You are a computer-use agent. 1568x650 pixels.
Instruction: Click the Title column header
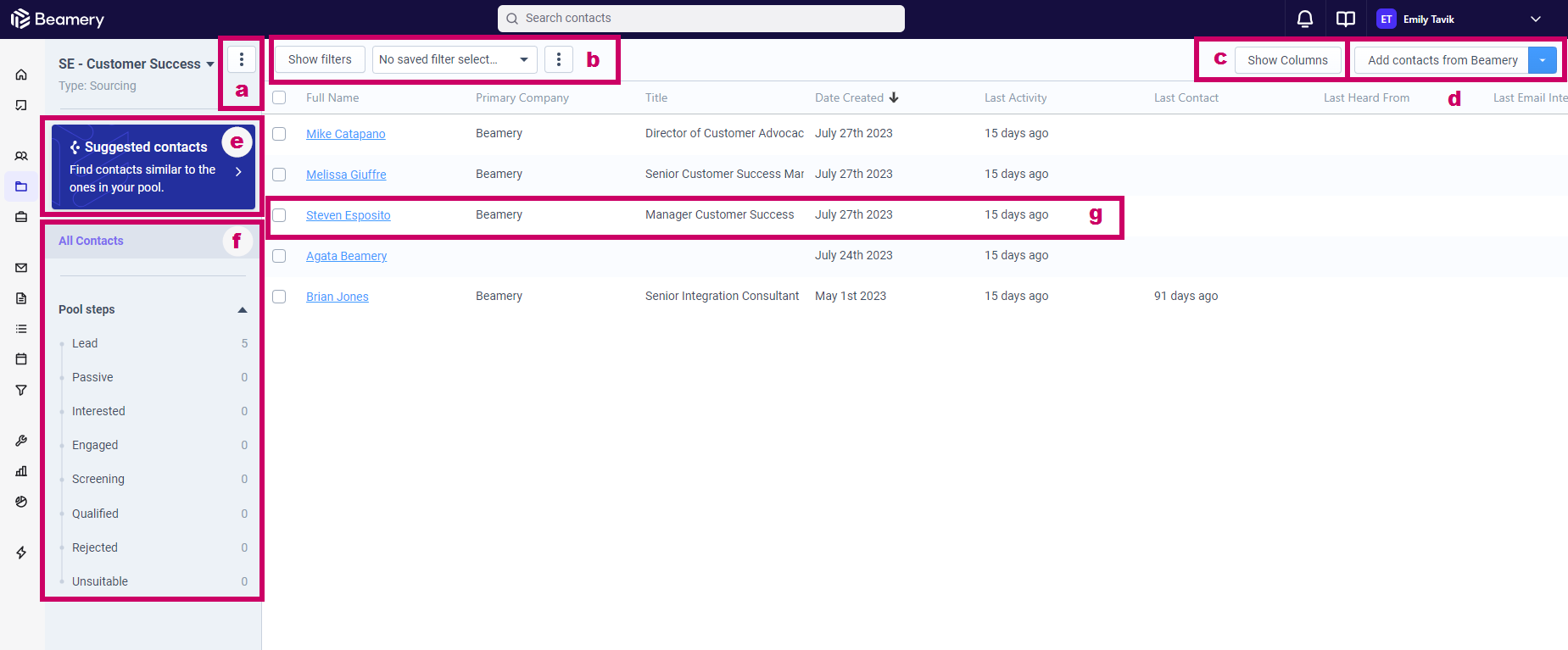pos(656,97)
